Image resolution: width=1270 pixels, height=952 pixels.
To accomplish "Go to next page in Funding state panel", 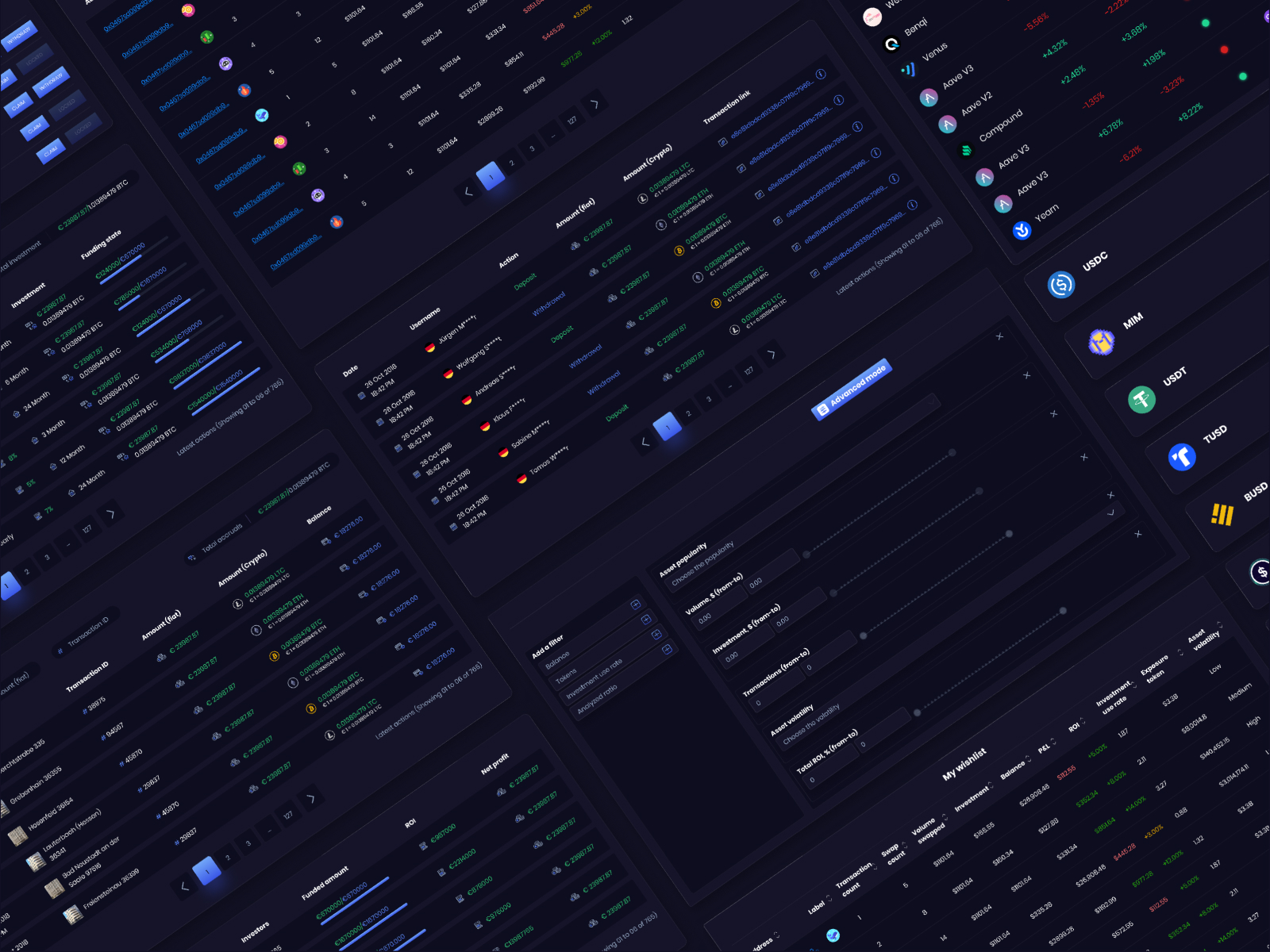I will [110, 514].
